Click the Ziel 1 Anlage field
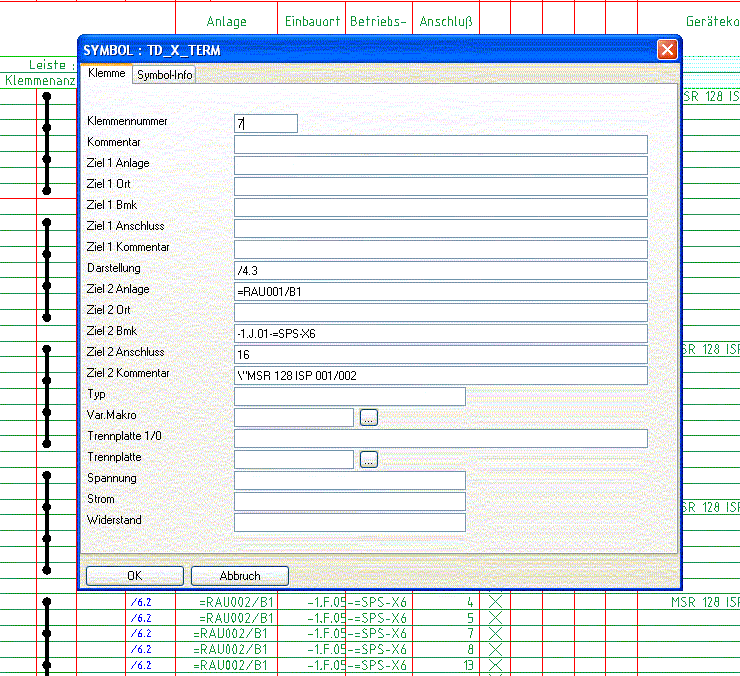The image size is (740, 676). click(441, 166)
